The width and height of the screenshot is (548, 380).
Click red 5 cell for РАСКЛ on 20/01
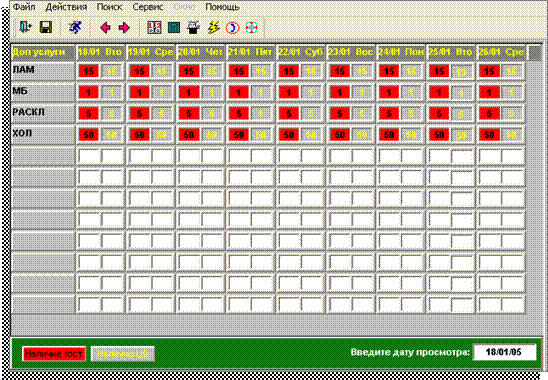(189, 114)
